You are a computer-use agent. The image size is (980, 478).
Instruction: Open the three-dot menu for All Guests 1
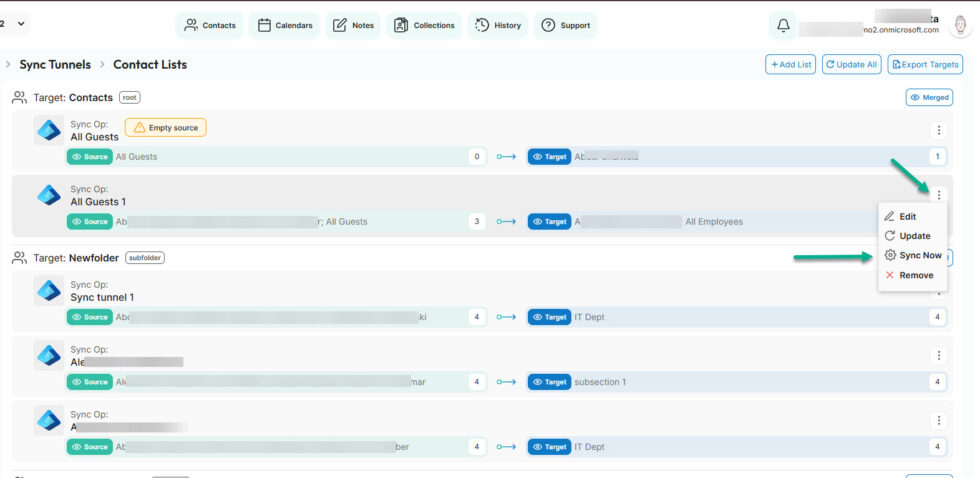coord(938,195)
